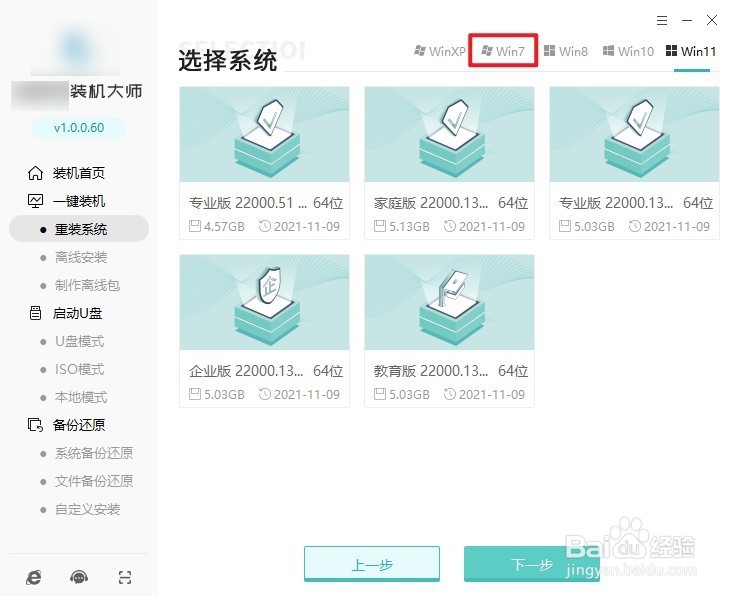Switch to the Win7 tab
Screen dimensions: 737x596
pyautogui.click(x=502, y=51)
